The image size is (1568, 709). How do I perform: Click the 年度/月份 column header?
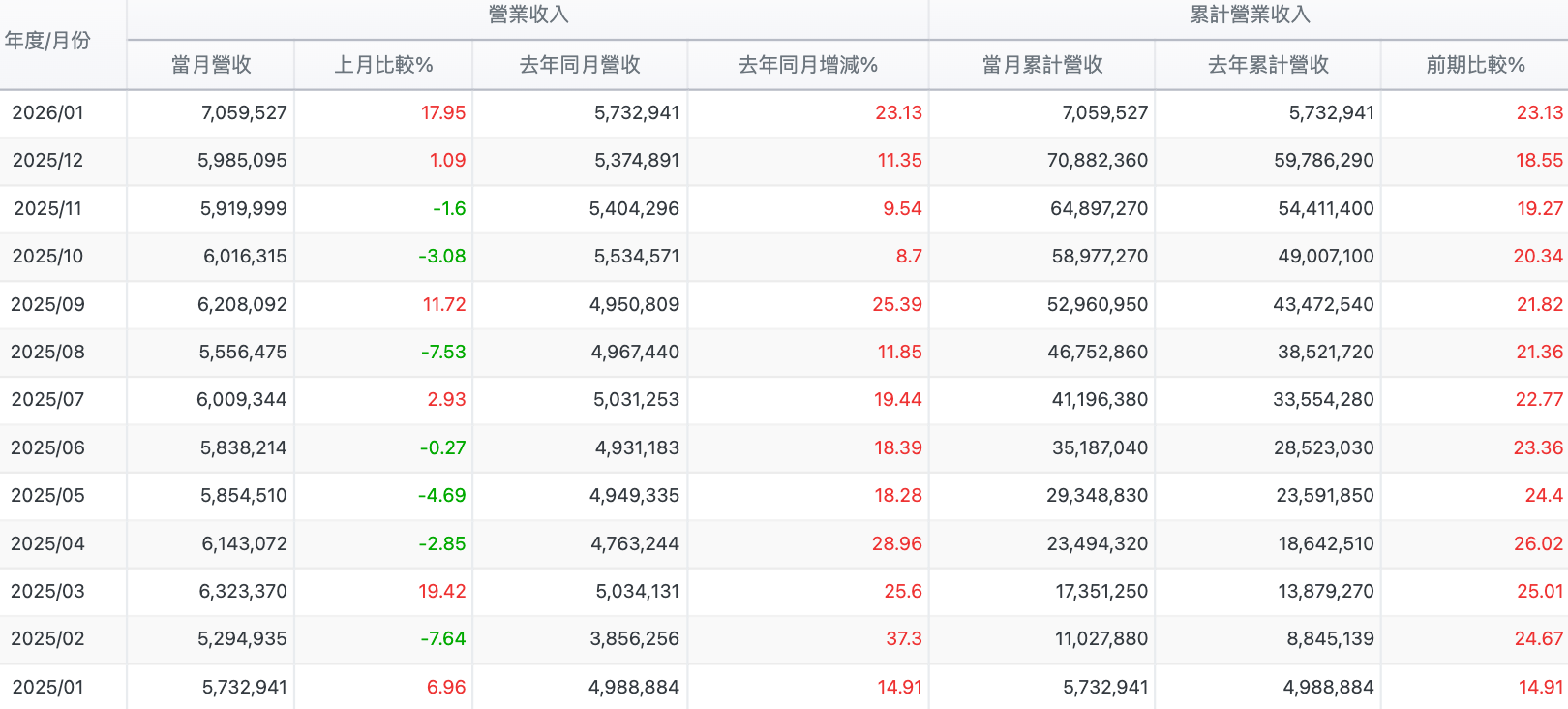47,41
